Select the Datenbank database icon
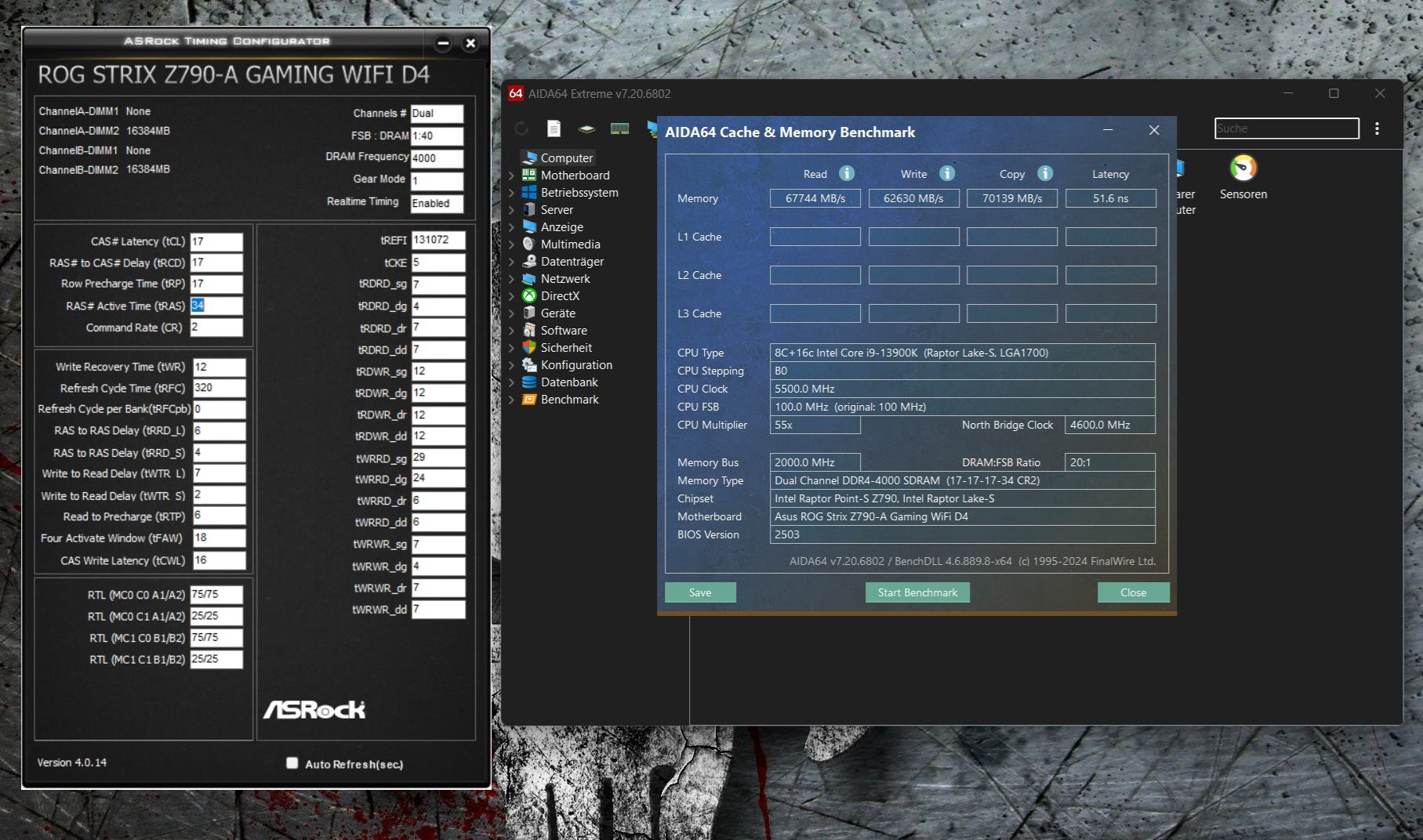This screenshot has width=1423, height=840. pyautogui.click(x=529, y=382)
